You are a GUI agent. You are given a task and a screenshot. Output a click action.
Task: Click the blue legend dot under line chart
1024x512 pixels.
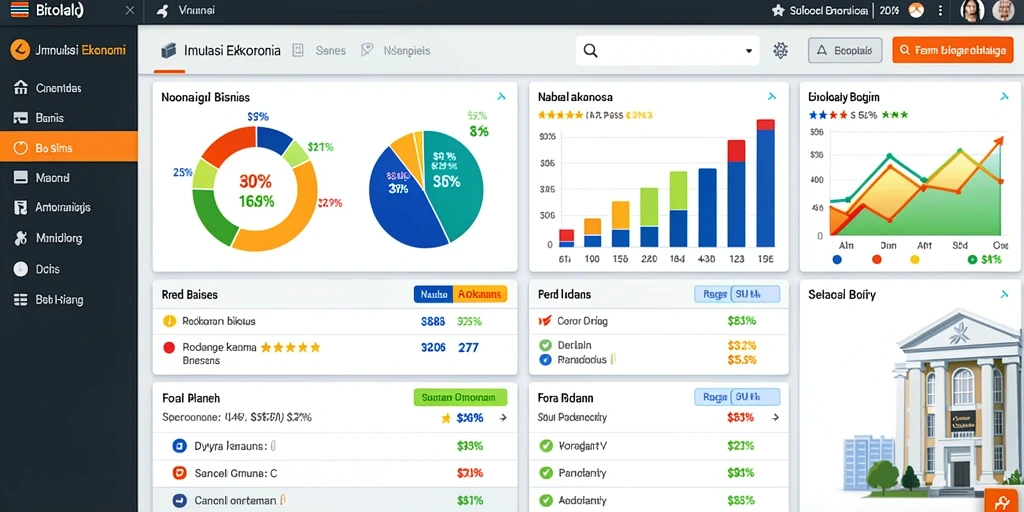click(838, 259)
